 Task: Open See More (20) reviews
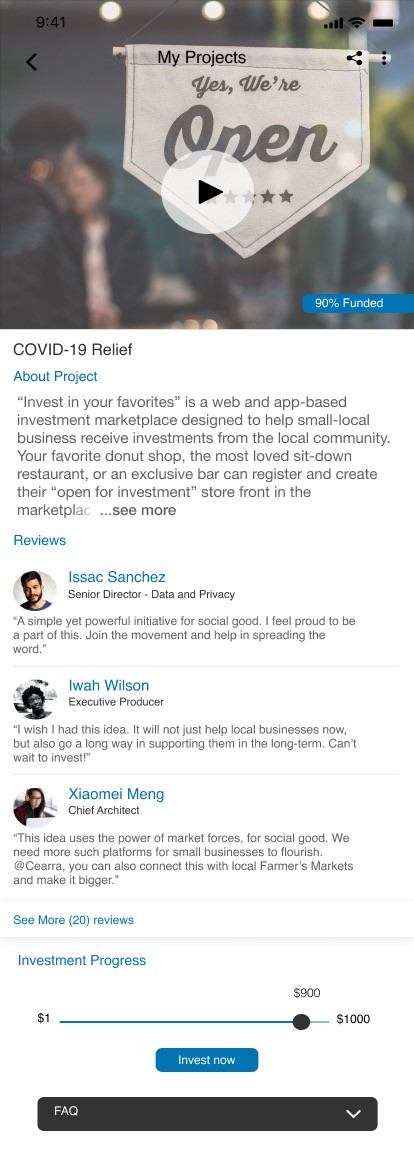click(x=74, y=920)
